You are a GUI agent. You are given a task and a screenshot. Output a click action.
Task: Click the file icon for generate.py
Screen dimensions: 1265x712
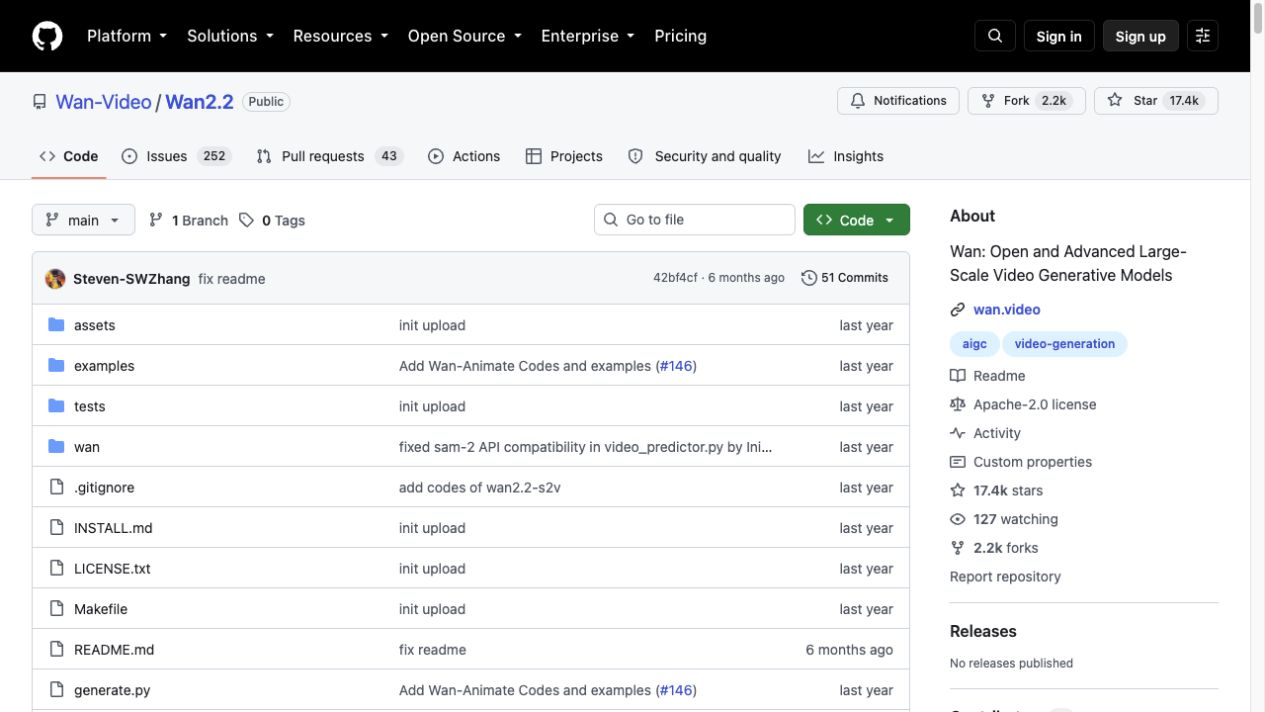tap(56, 690)
